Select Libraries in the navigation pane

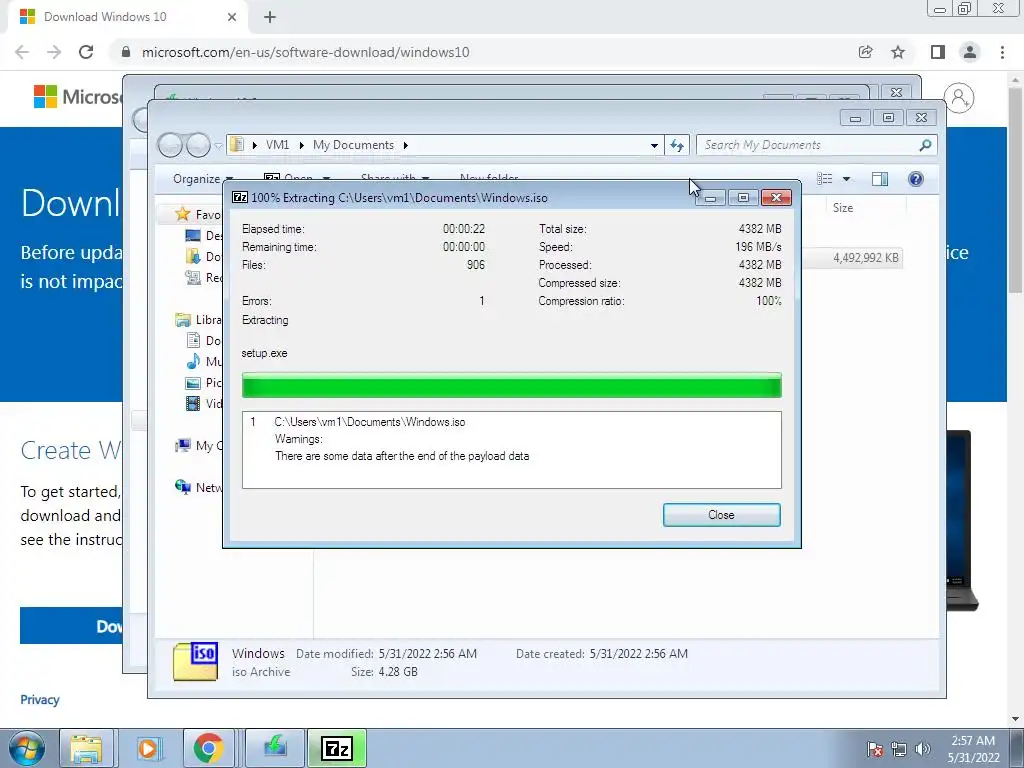coord(199,319)
